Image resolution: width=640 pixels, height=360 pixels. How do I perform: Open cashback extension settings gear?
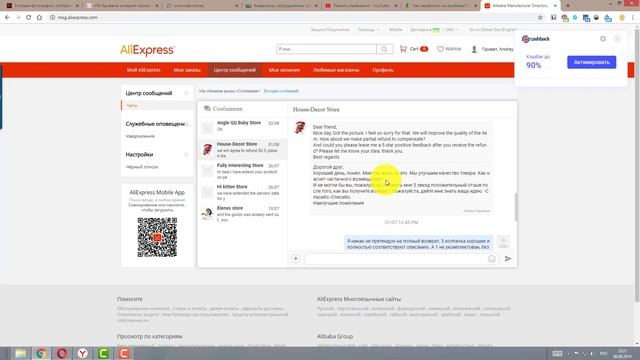[603, 39]
